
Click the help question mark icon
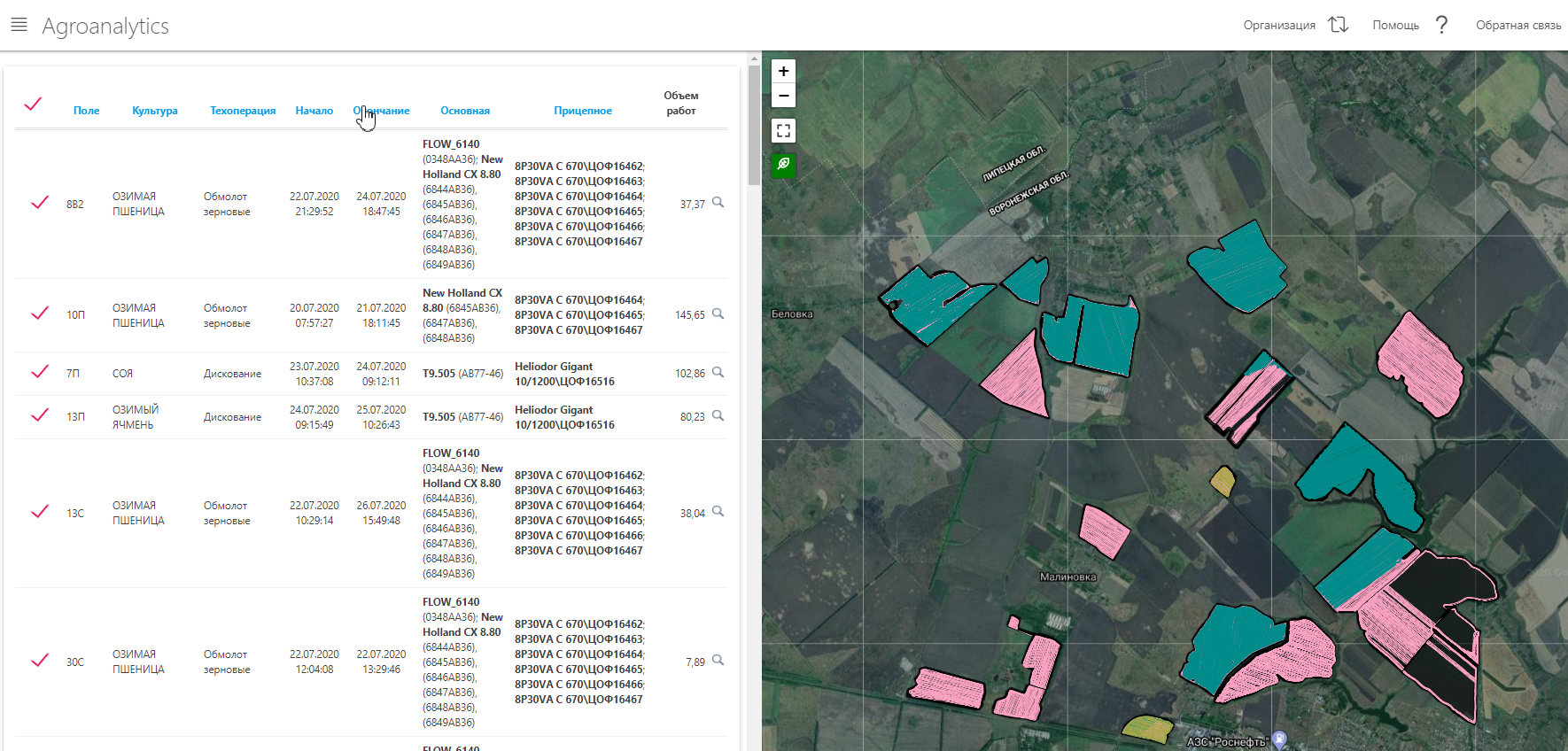(x=1441, y=25)
